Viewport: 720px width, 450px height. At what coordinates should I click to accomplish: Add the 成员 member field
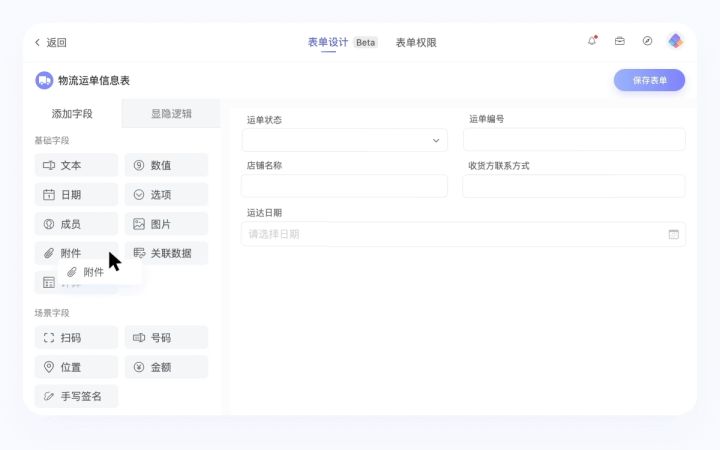click(x=76, y=224)
